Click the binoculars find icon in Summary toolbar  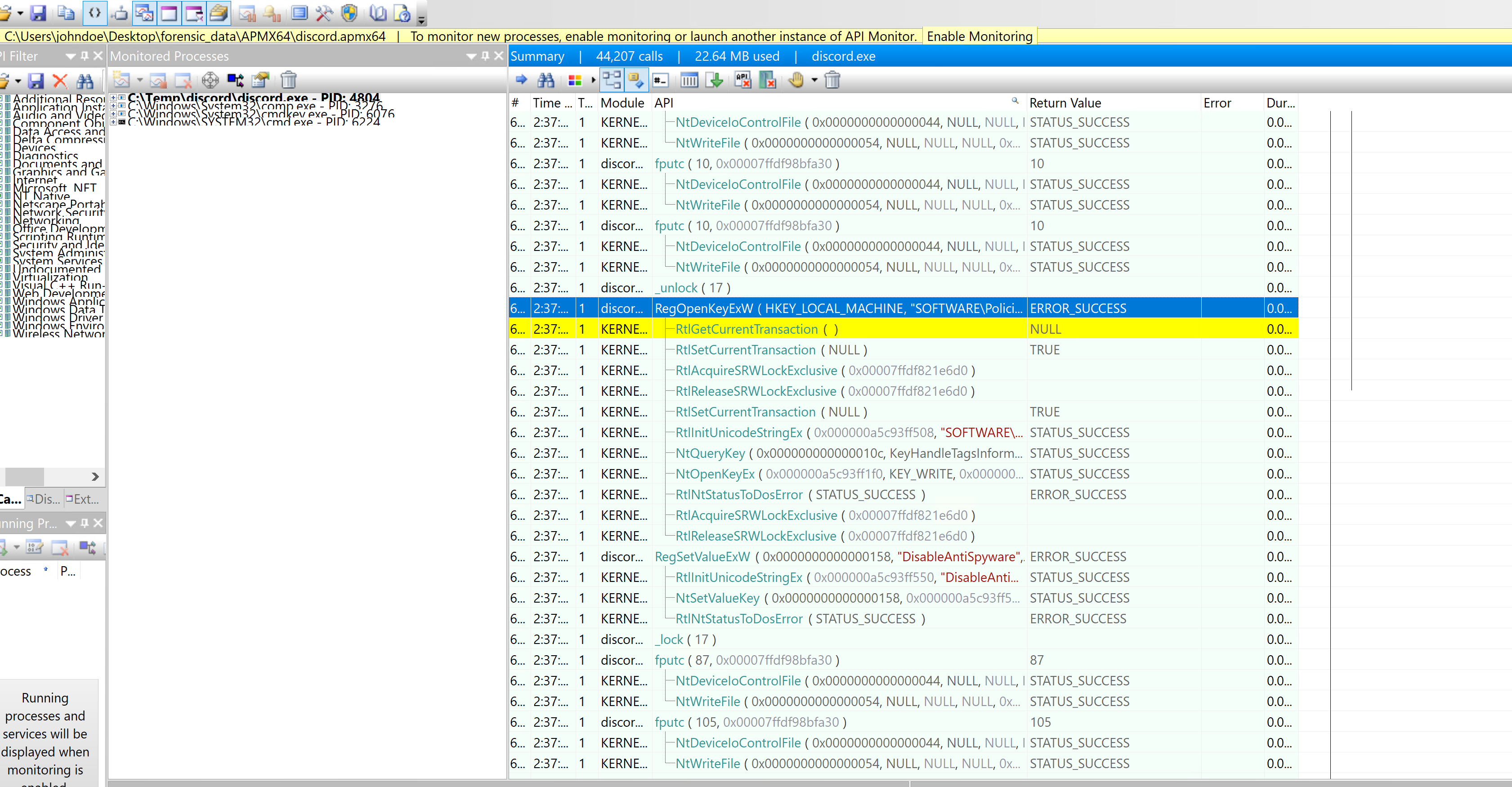point(546,80)
